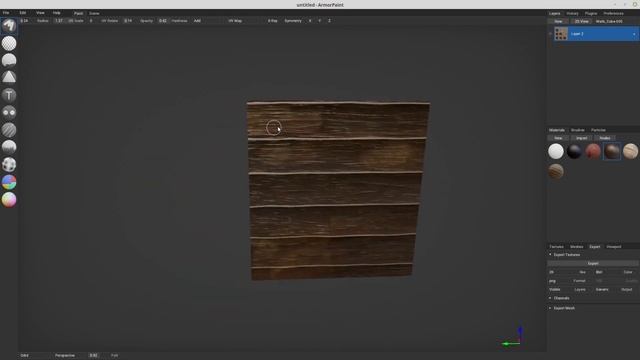Image resolution: width=640 pixels, height=360 pixels.
Task: Select the Fill tool
Action: [9, 60]
